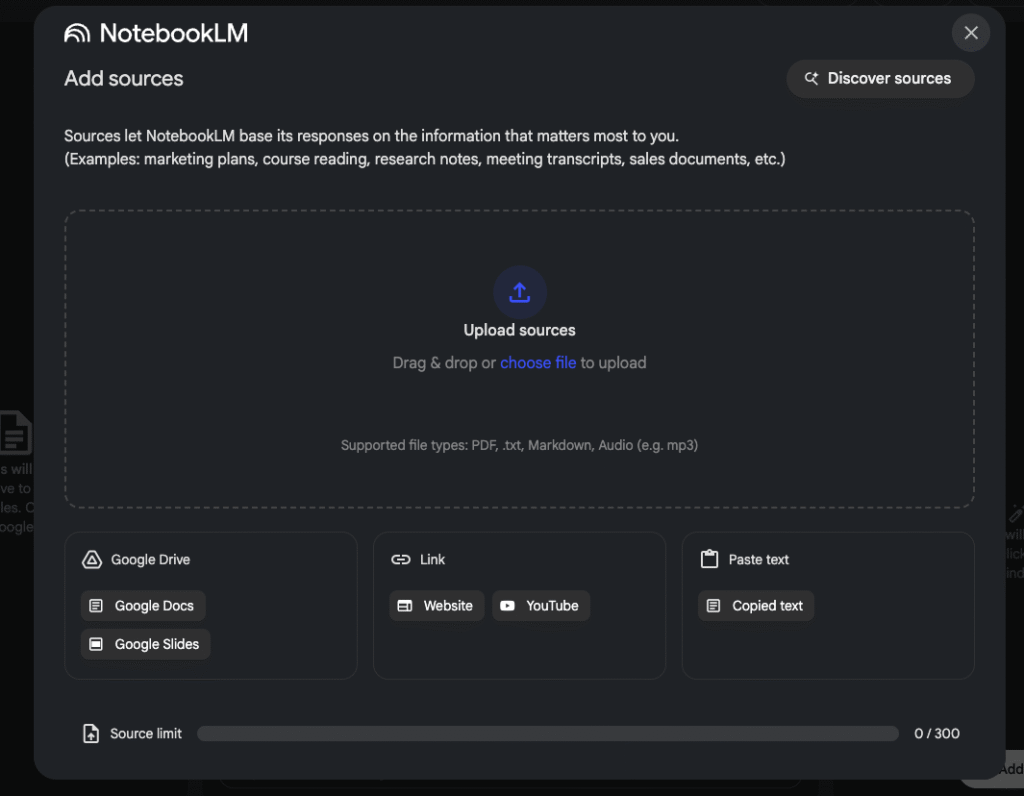Click the NotebookLM title text

pyautogui.click(x=174, y=33)
